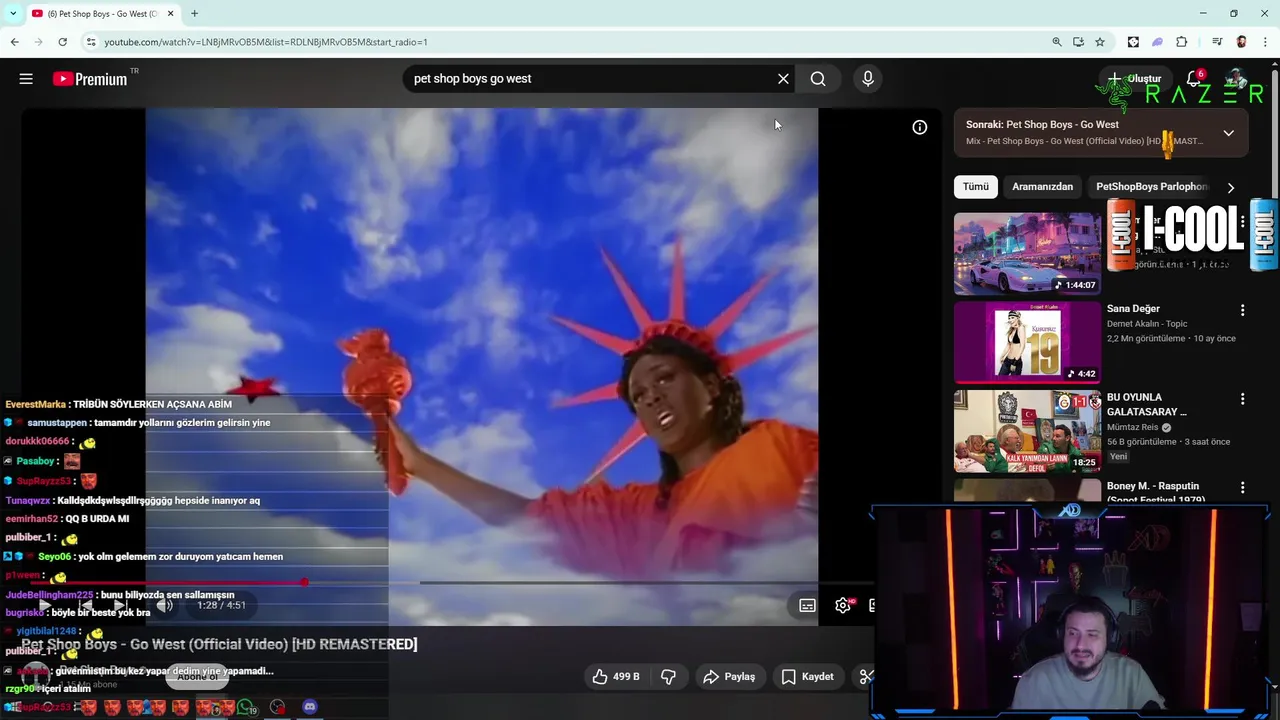The image size is (1280, 720).
Task: Start voice search with the microphone
Action: click(867, 79)
